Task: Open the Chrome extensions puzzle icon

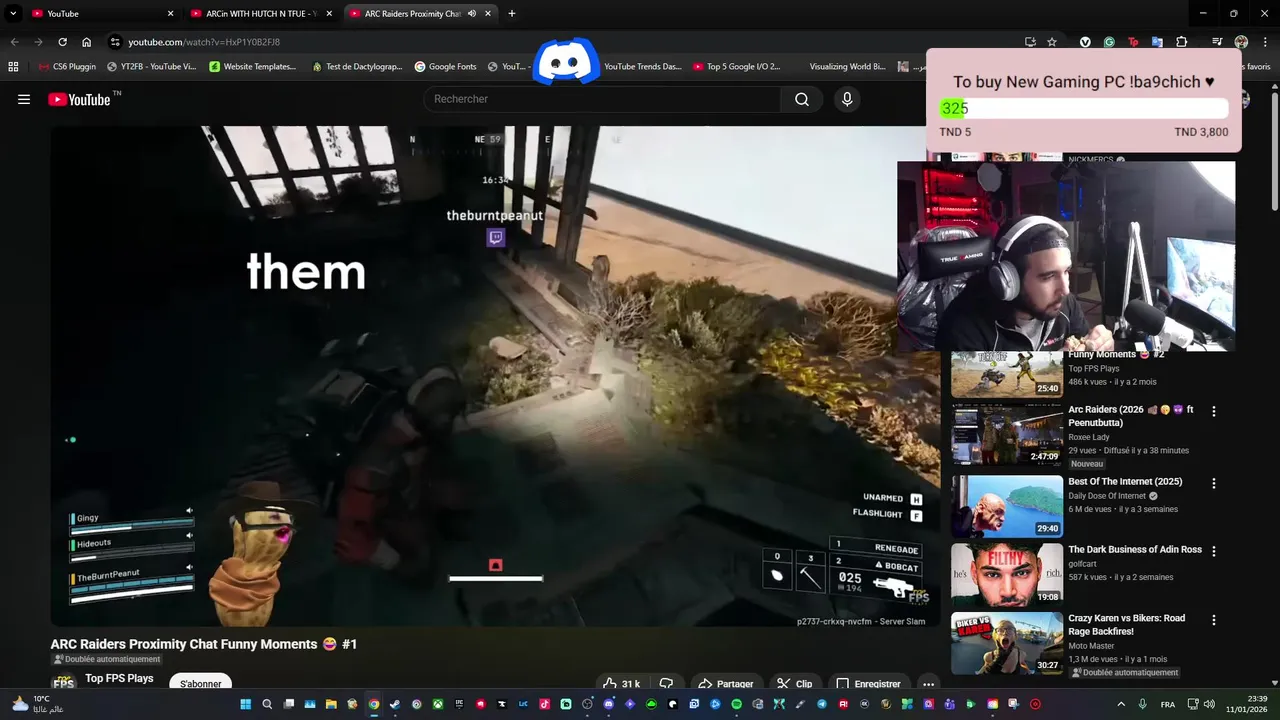Action: point(1181,42)
